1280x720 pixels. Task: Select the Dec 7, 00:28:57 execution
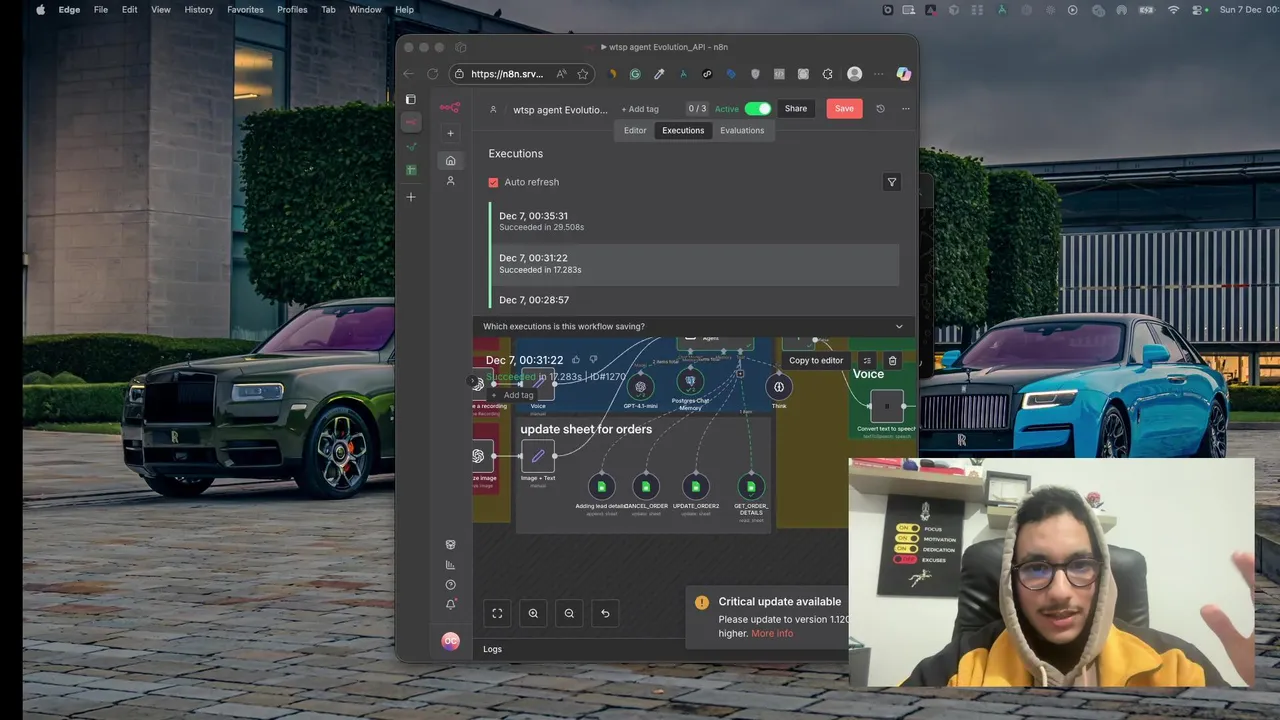[694, 300]
